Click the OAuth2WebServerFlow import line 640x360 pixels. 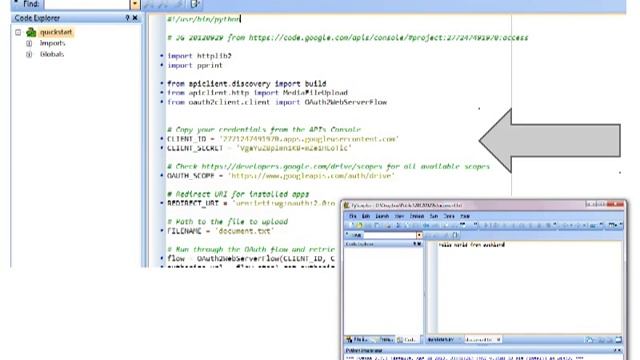click(x=277, y=102)
